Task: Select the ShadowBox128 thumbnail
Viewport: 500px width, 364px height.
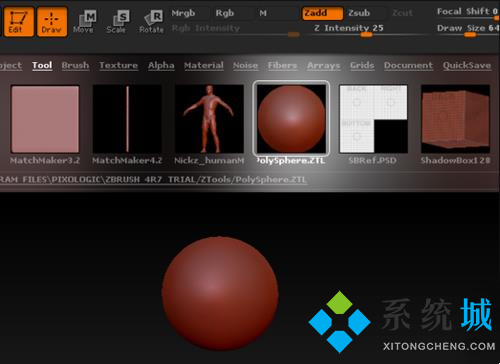Action: (x=455, y=119)
